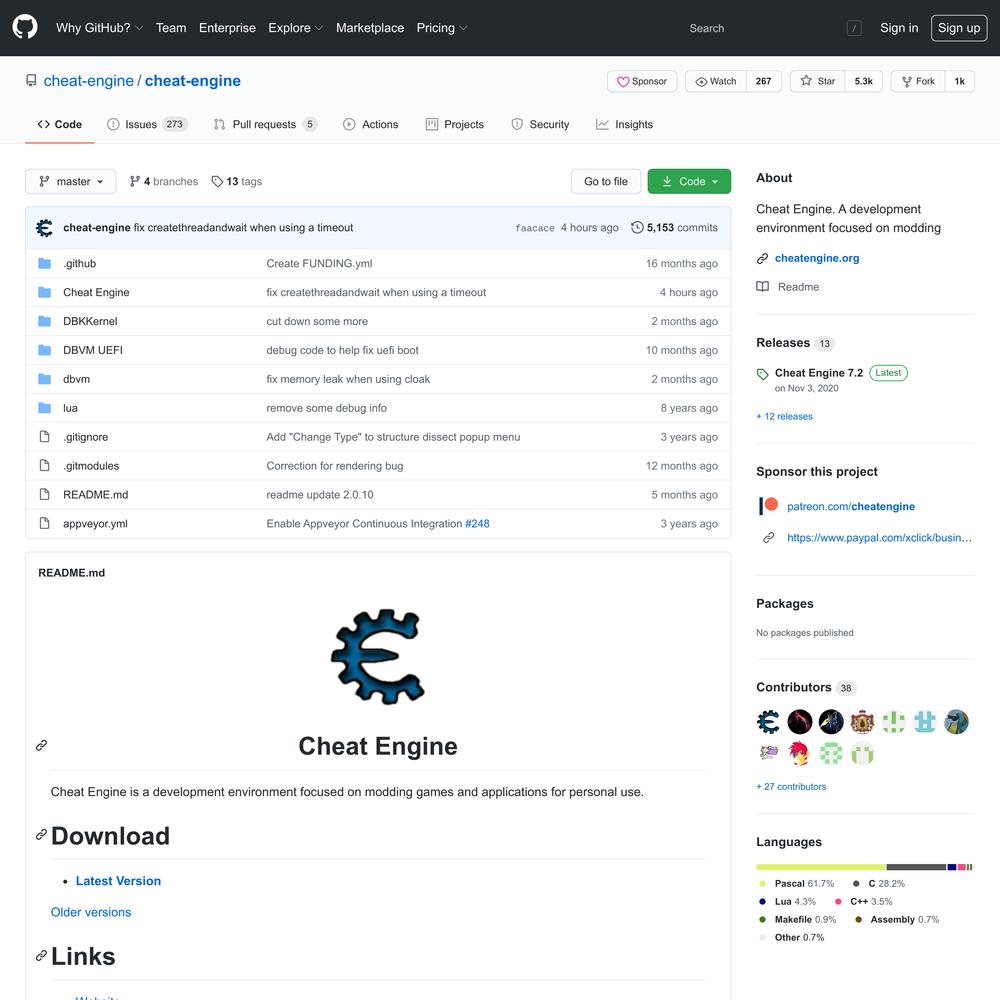Click the Team menu item
Screen dimensions: 1000x1000
tap(171, 28)
